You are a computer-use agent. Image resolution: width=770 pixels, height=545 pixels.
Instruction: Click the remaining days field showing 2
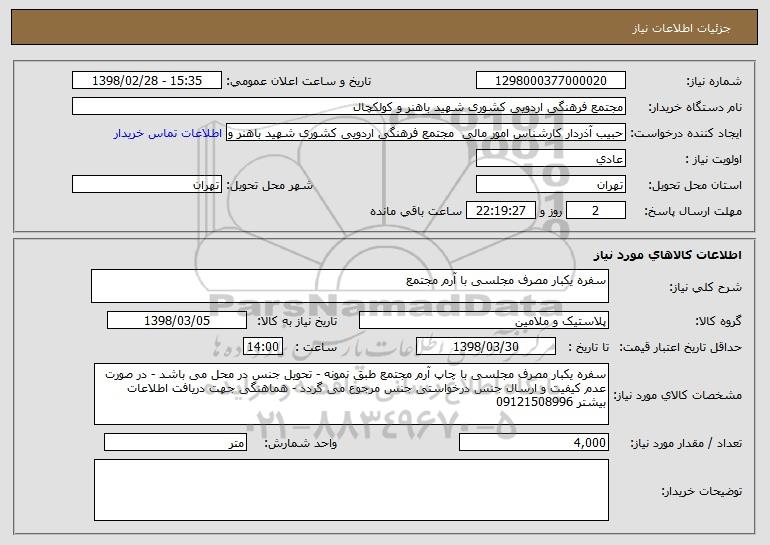click(x=596, y=211)
